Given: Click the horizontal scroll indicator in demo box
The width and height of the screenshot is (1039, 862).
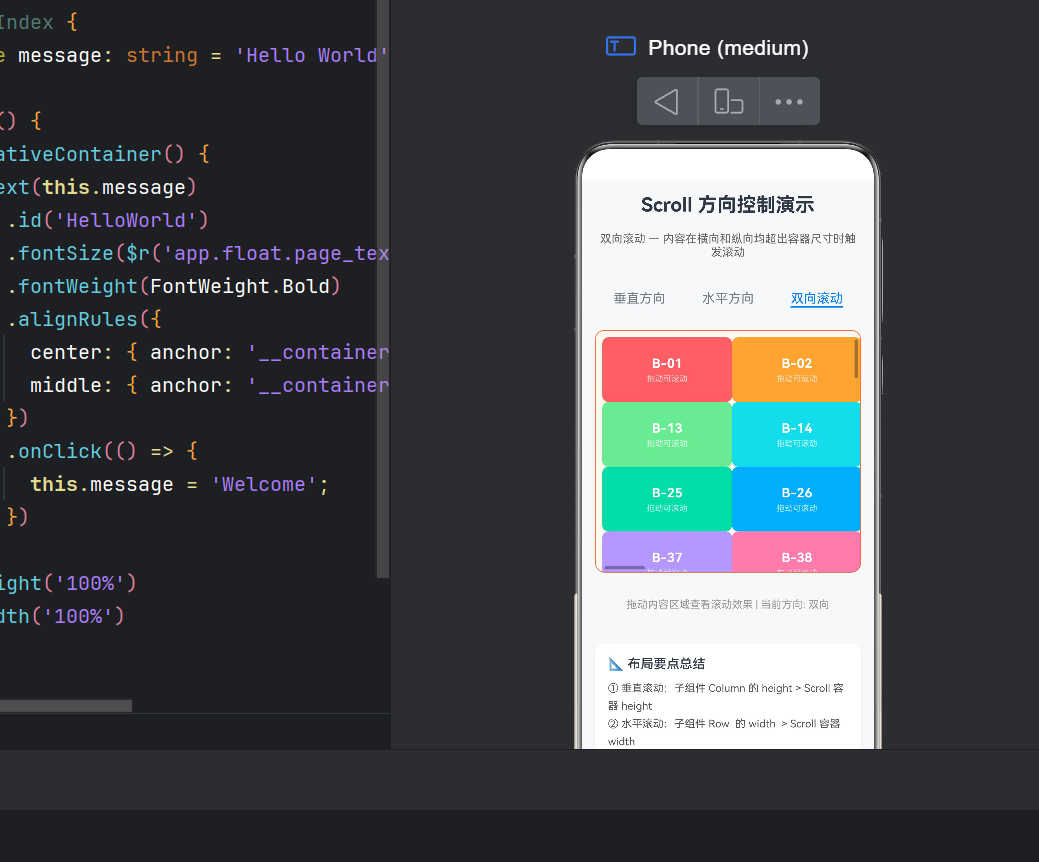Looking at the screenshot, I should (625, 568).
